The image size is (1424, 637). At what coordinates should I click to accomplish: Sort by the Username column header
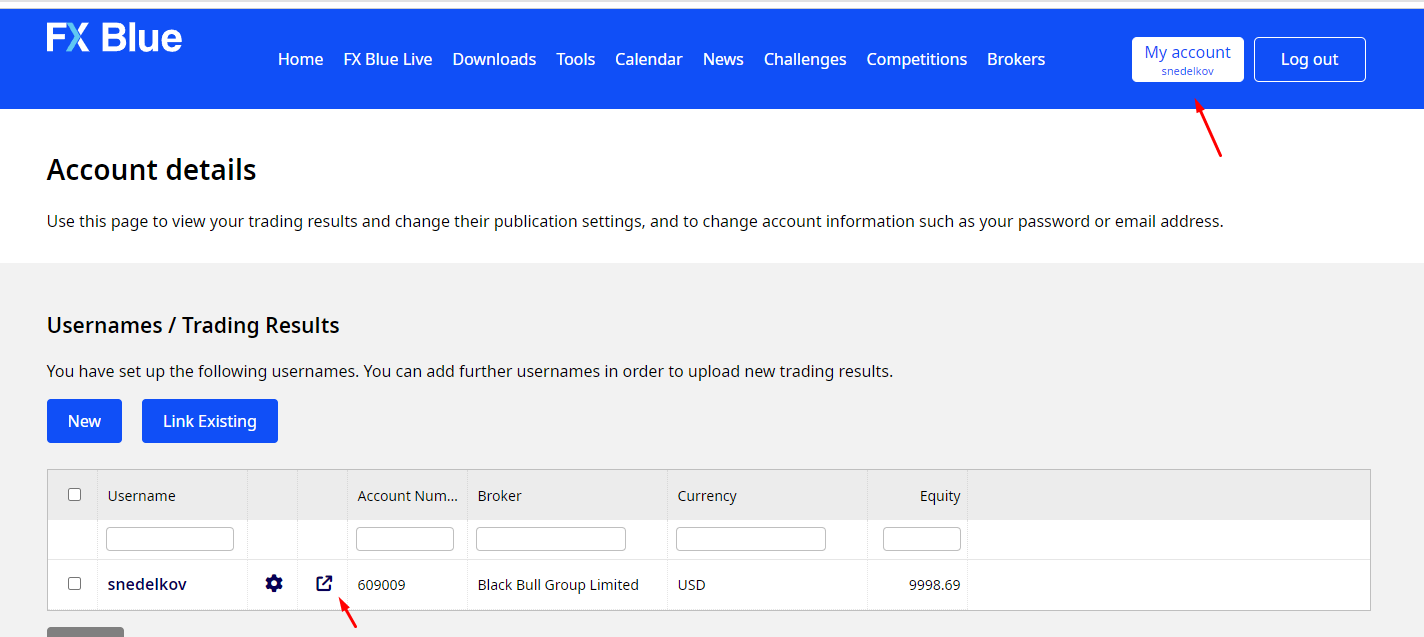coord(142,495)
